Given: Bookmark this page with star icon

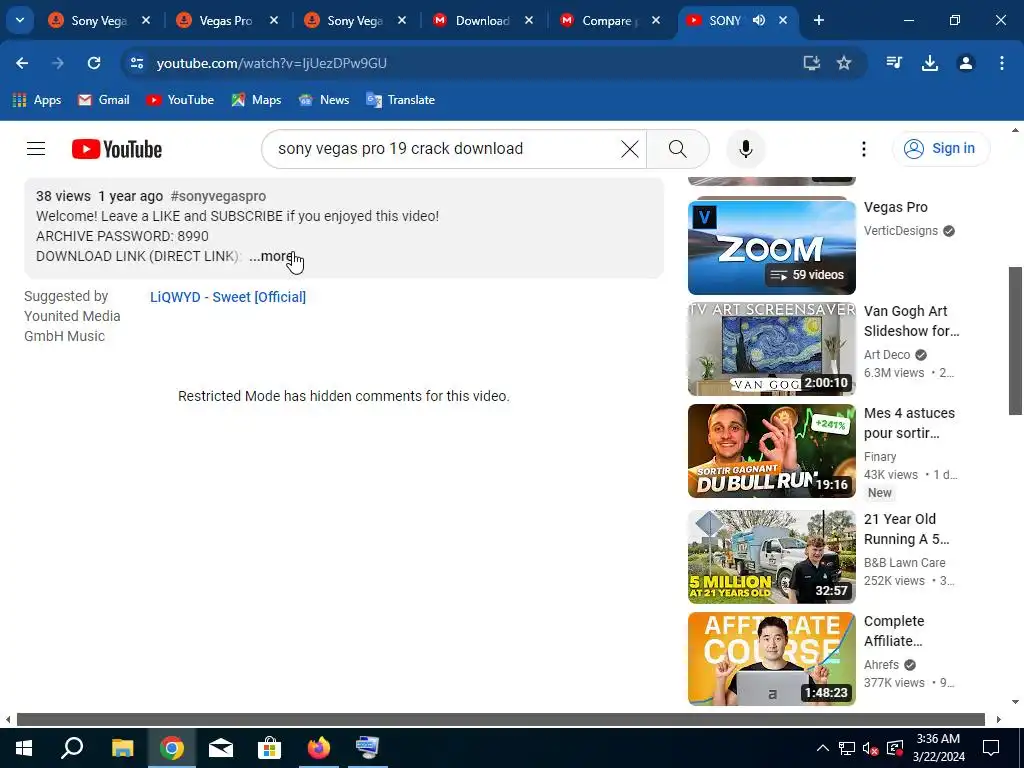Looking at the screenshot, I should pyautogui.click(x=844, y=63).
